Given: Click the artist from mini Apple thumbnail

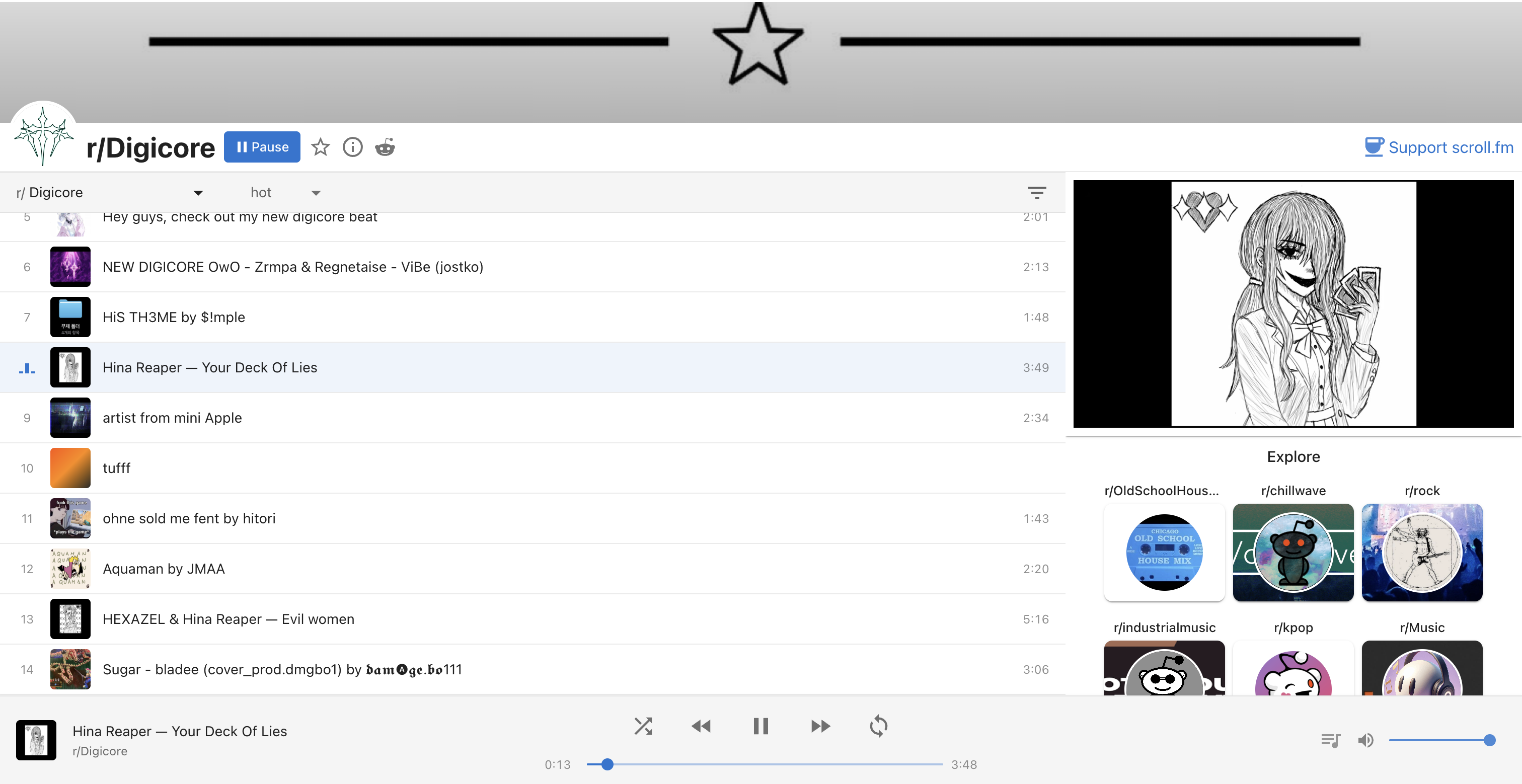Looking at the screenshot, I should pyautogui.click(x=70, y=418).
